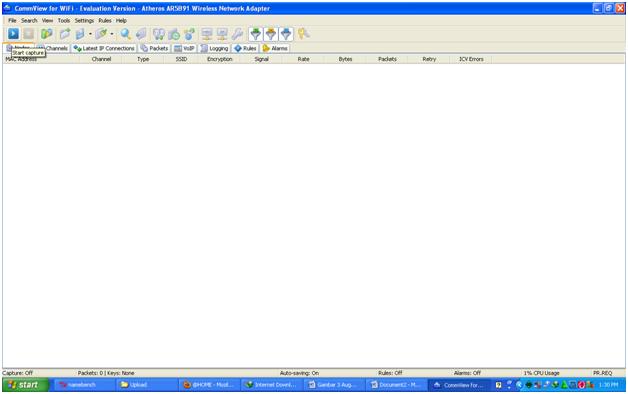Open the Tools menu
The image size is (628, 394).
(x=64, y=20)
